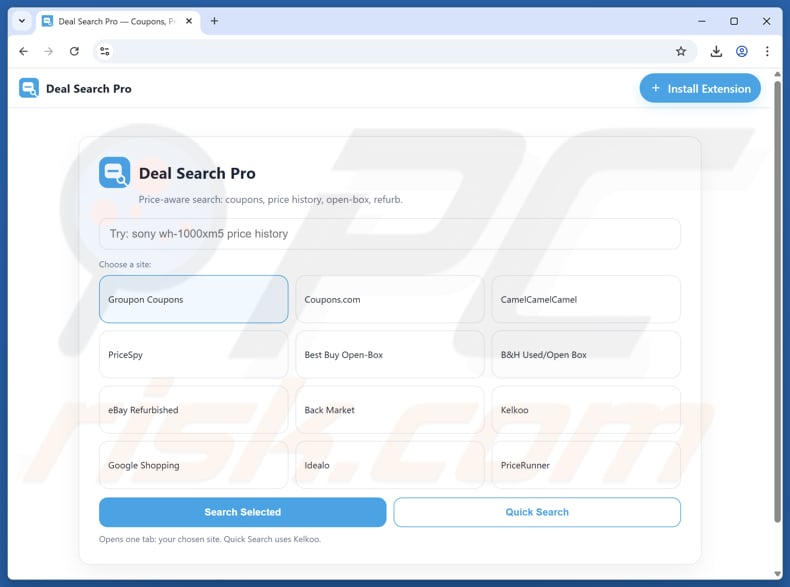Click the scrollbar down arrow
This screenshot has height=587, width=790.
coord(777,574)
